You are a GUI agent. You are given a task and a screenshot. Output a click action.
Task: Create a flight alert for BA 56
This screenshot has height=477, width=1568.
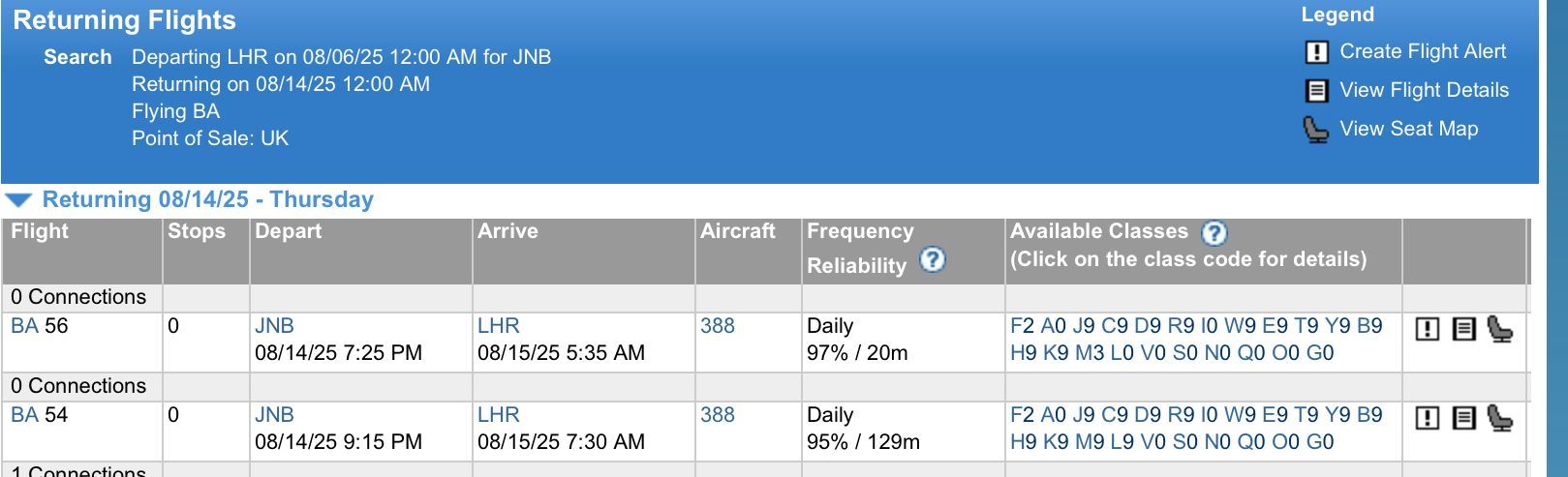click(x=1428, y=329)
